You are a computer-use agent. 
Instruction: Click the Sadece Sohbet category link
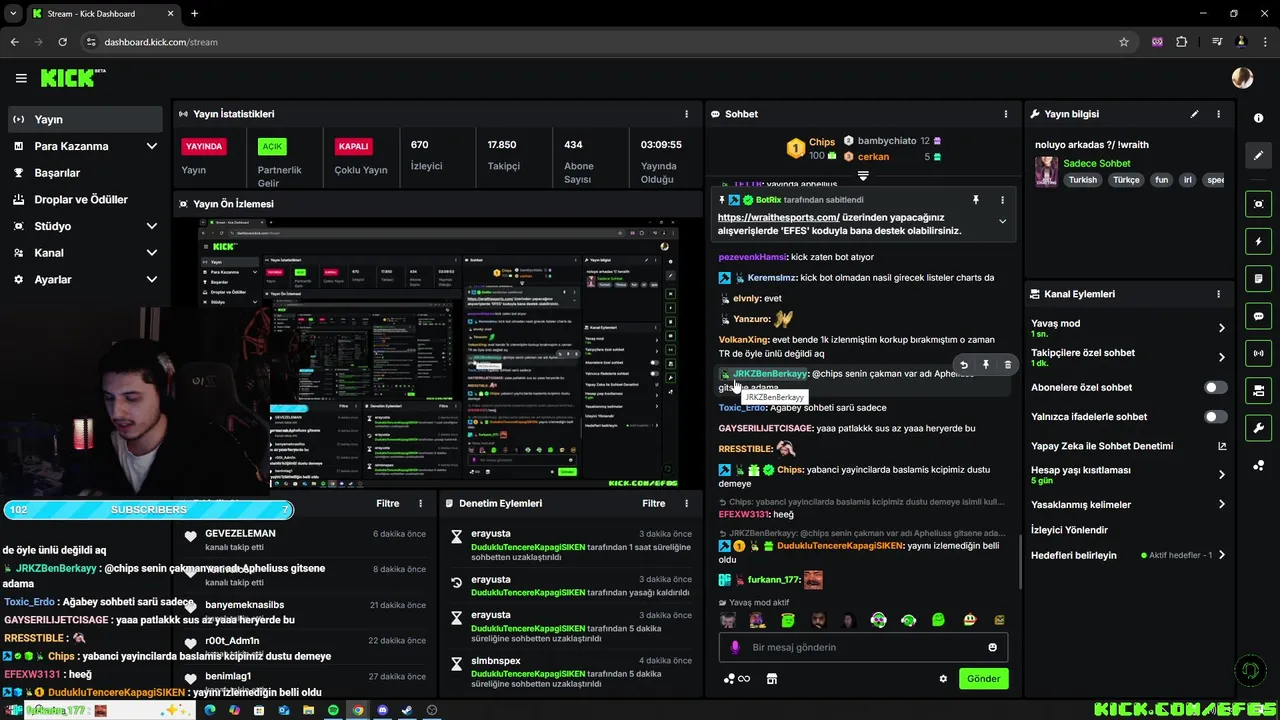click(1097, 163)
